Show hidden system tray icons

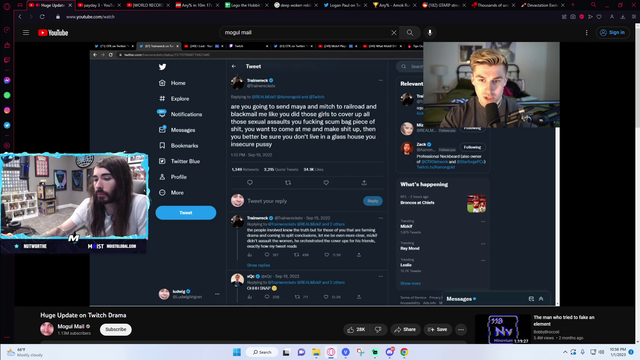pos(565,352)
